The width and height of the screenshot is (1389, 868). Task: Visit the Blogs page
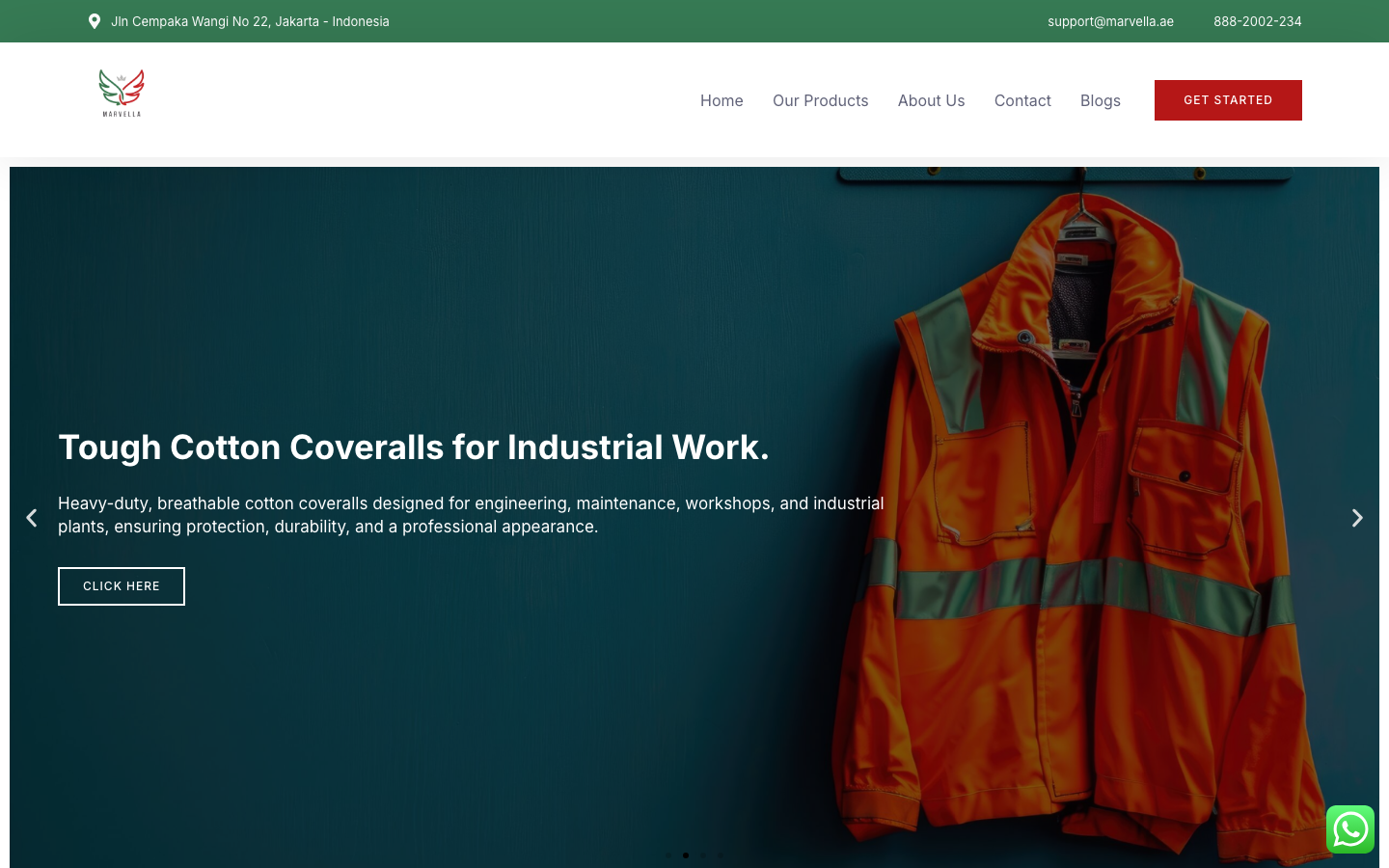pyautogui.click(x=1101, y=100)
